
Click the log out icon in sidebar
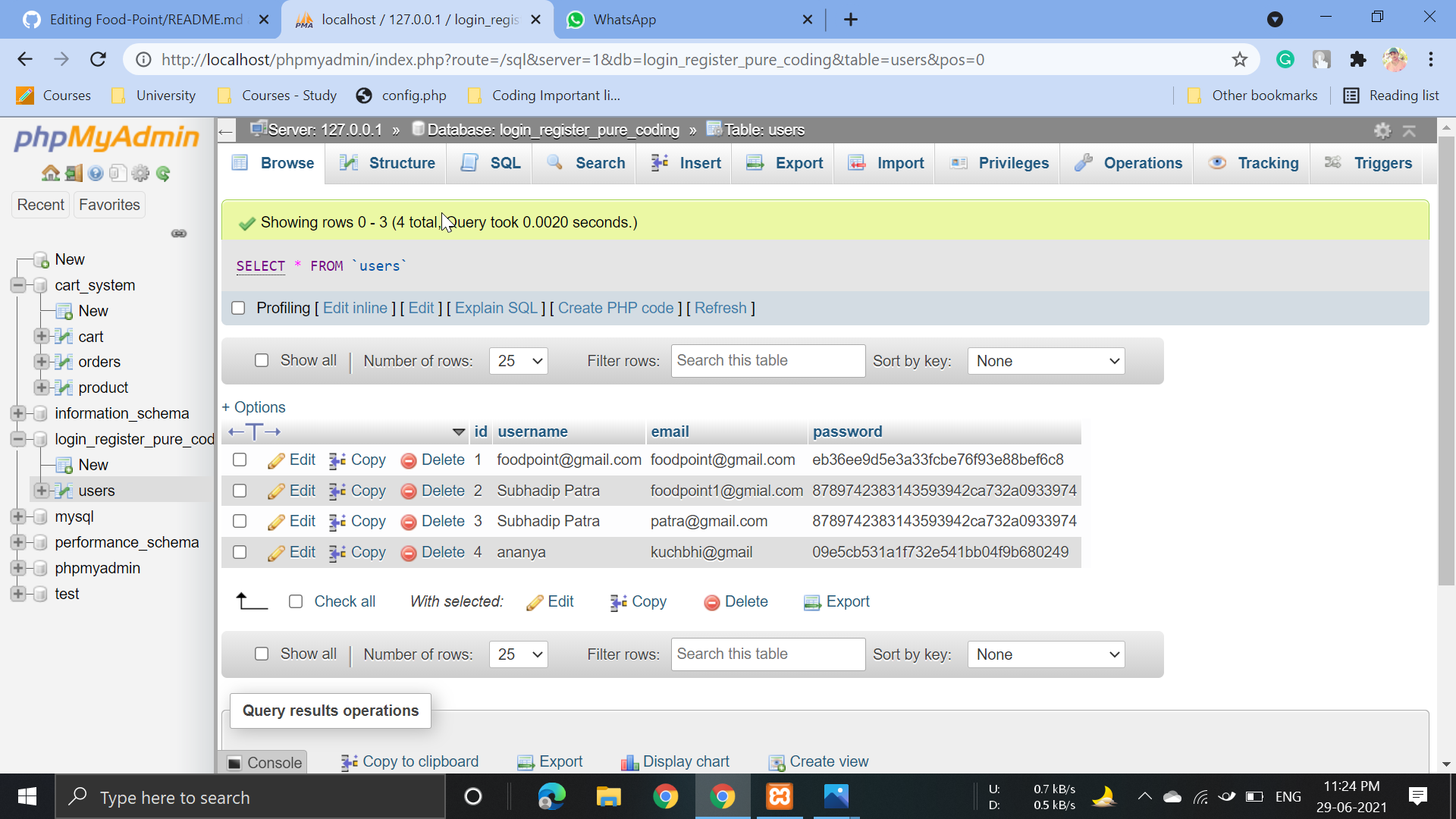(74, 174)
